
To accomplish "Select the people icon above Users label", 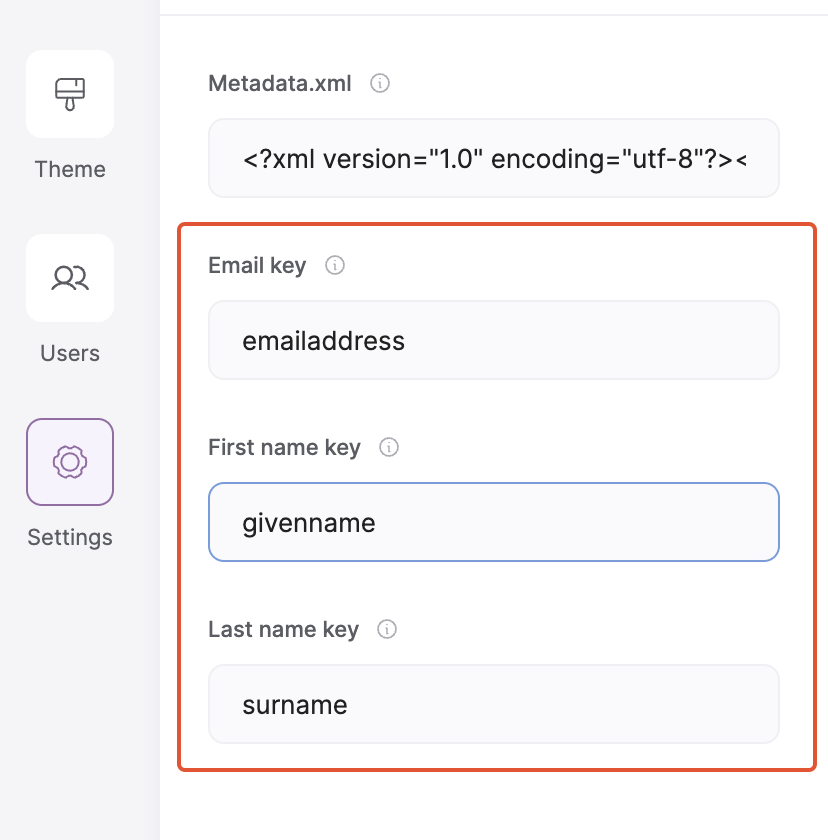I will [x=69, y=278].
